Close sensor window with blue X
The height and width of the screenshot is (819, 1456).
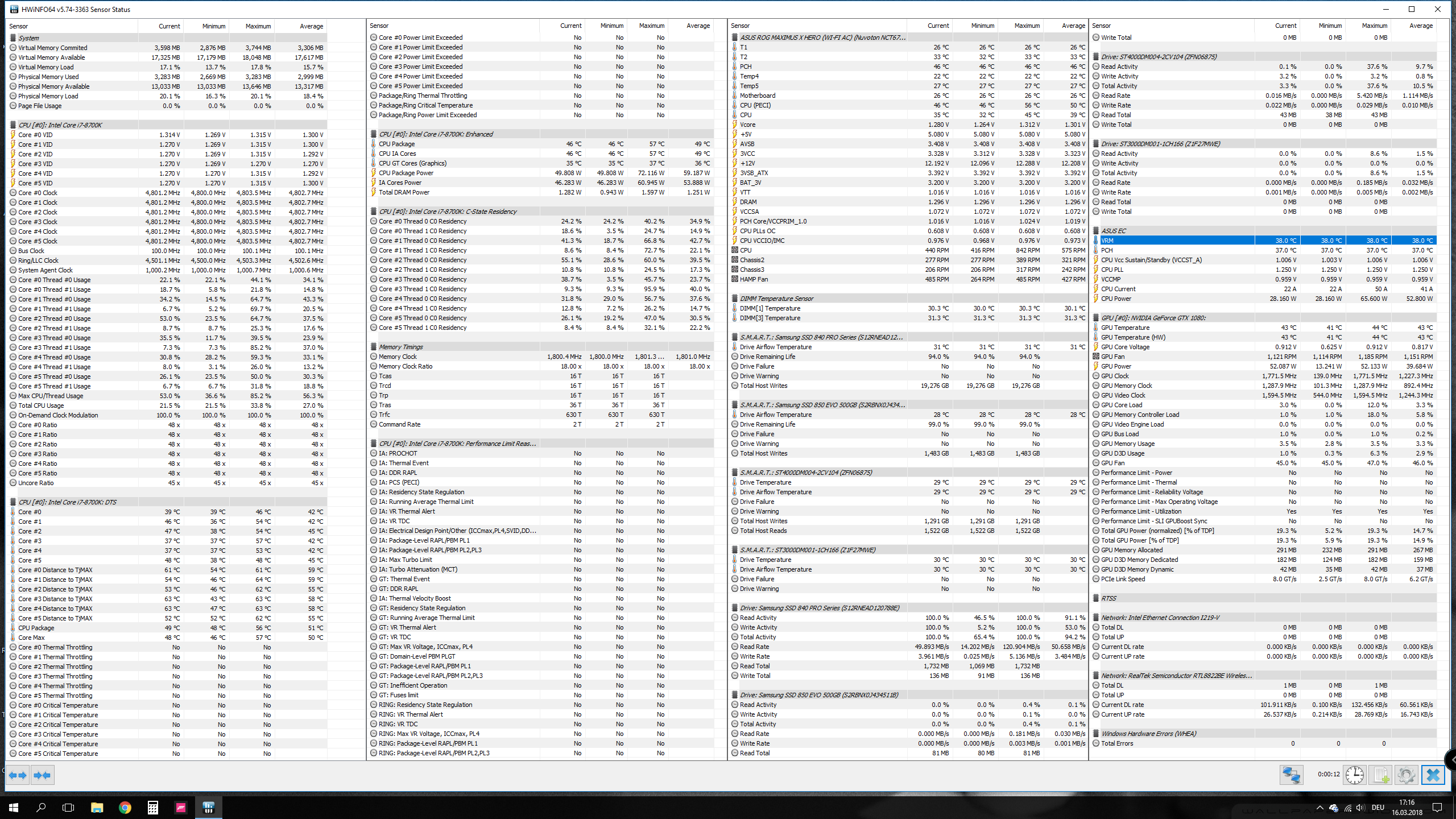(x=1433, y=775)
